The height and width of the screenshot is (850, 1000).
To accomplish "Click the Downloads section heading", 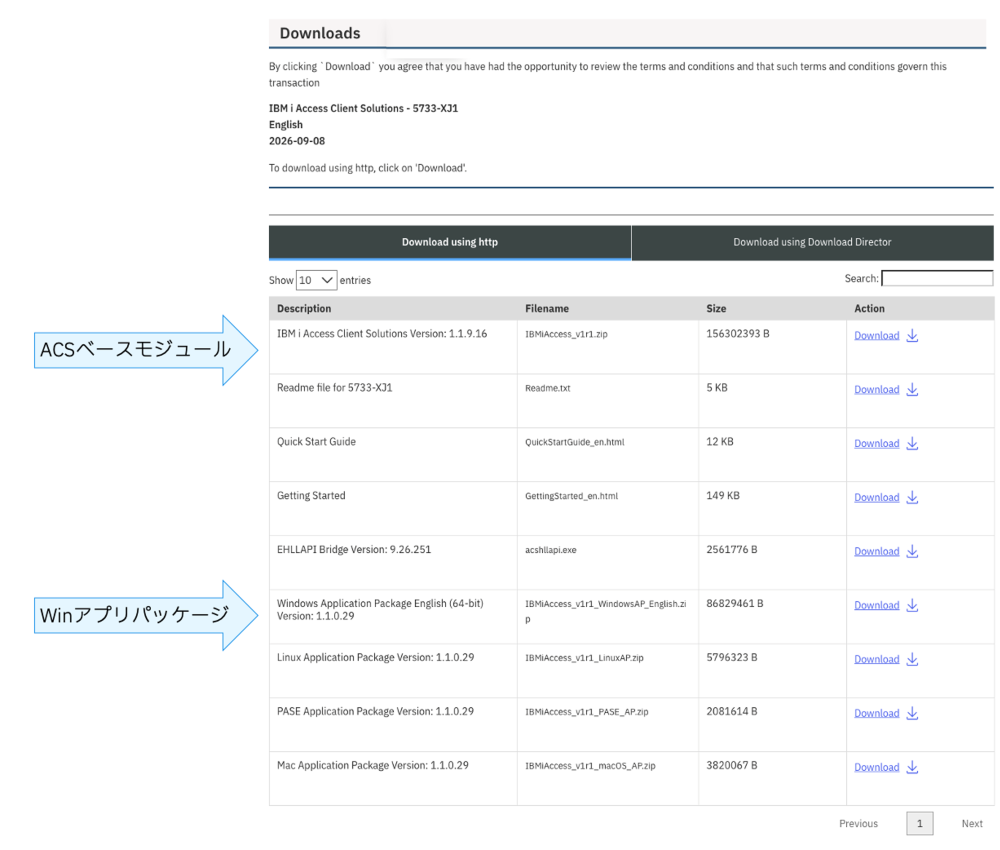I will coord(320,33).
